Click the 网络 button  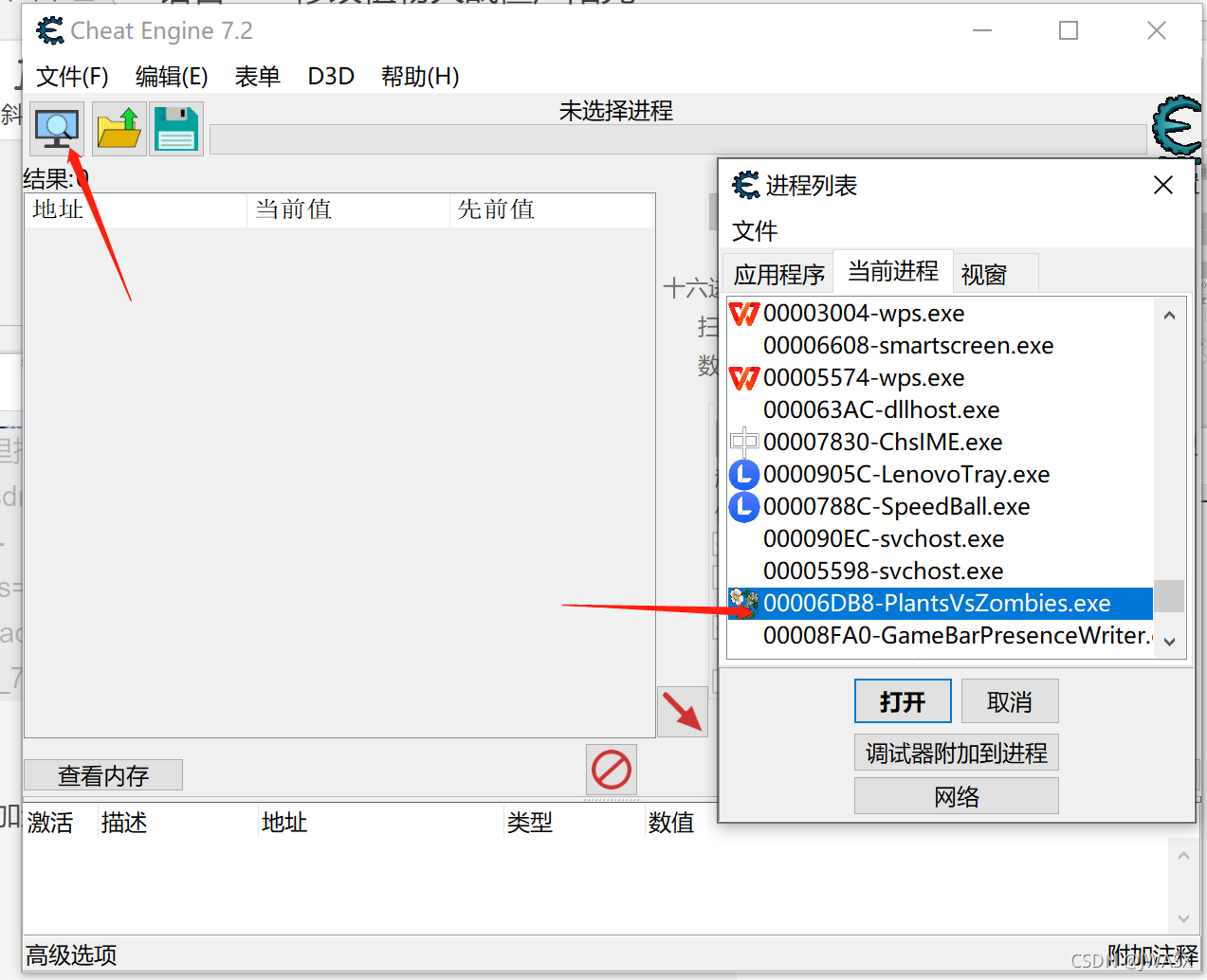point(957,796)
